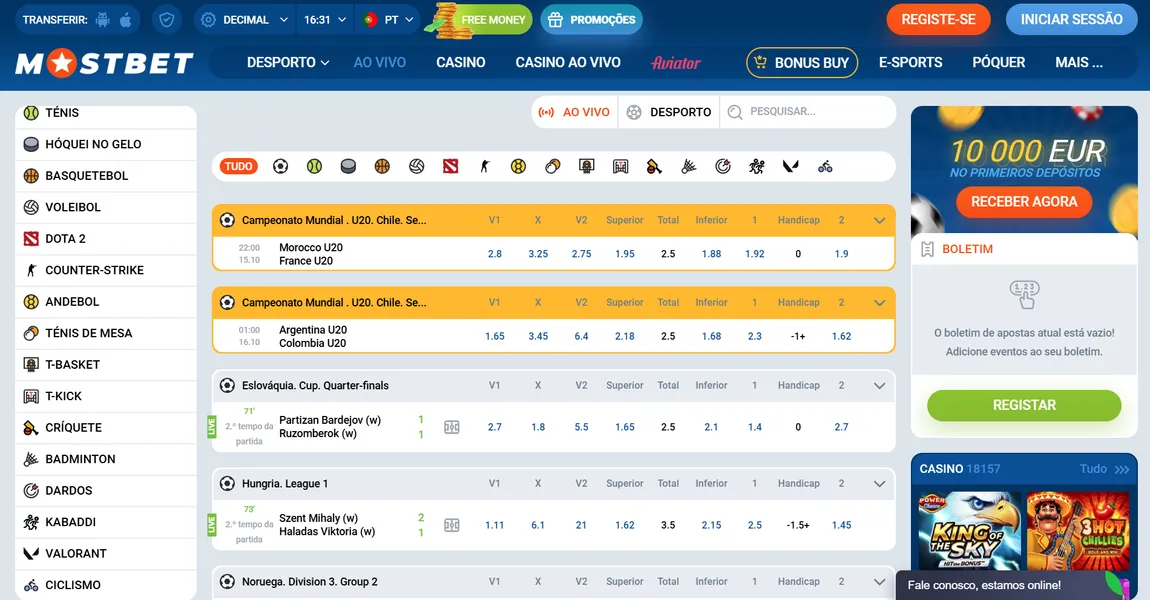Image resolution: width=1150 pixels, height=600 pixels.
Task: Click the tennis ball filter icon
Action: point(314,166)
